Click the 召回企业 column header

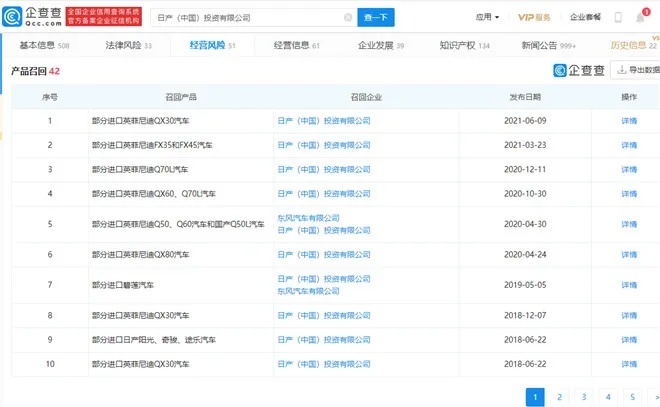pos(366,97)
